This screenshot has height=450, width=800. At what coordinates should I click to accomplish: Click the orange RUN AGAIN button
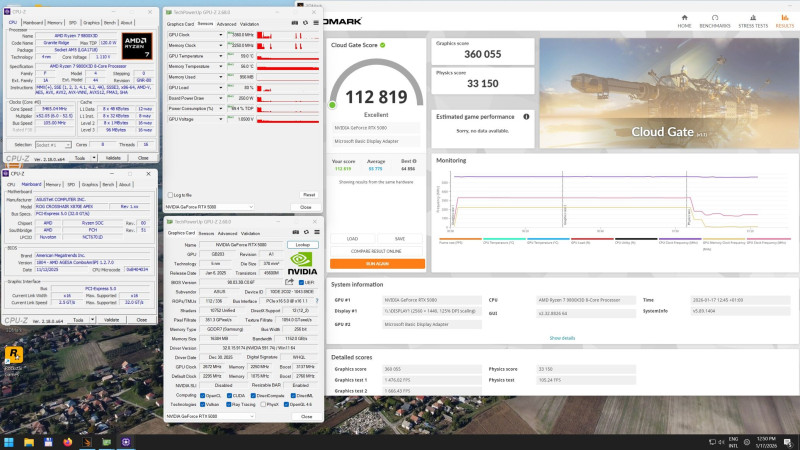point(377,264)
